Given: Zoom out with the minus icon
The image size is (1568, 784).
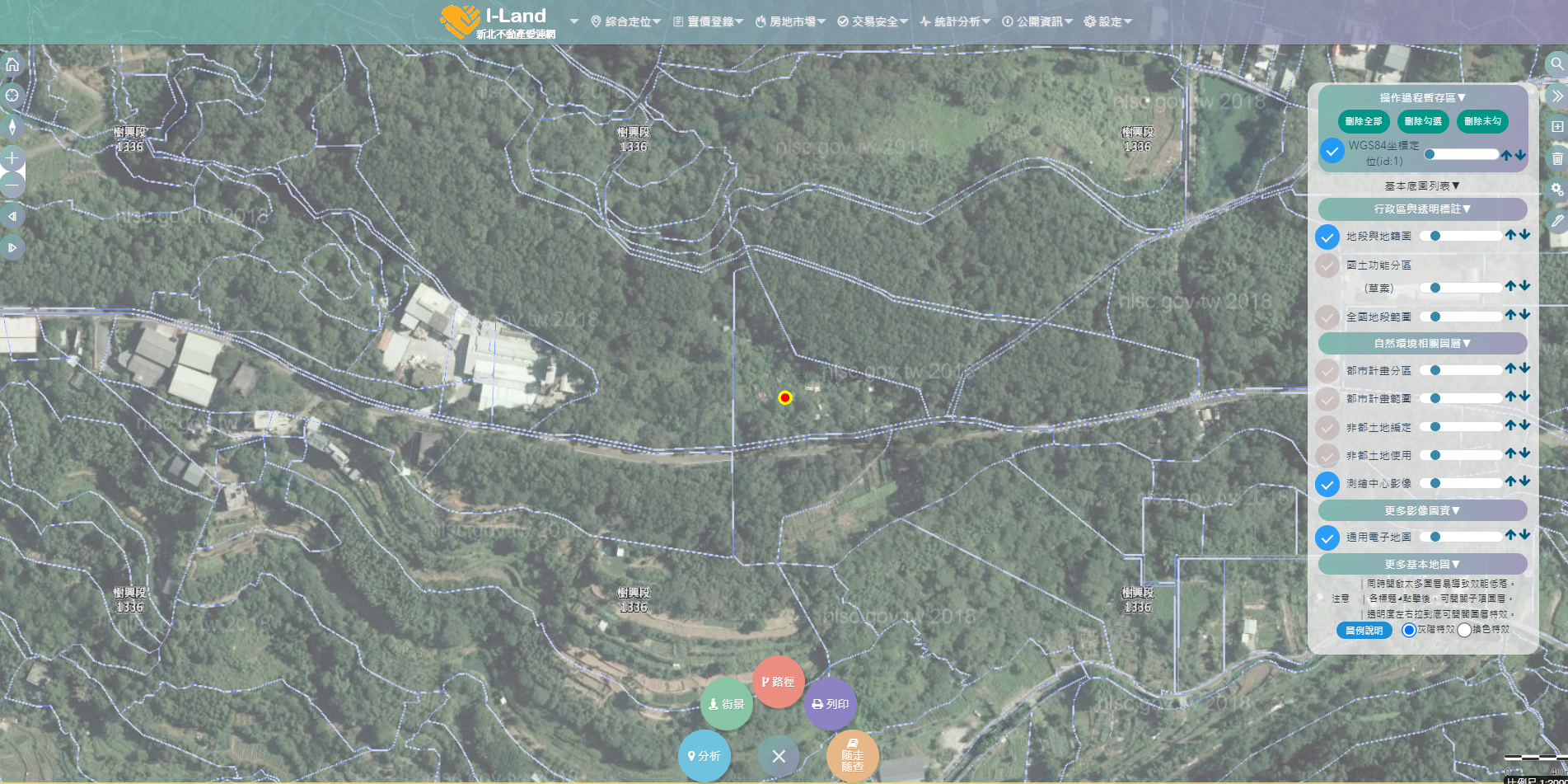Looking at the screenshot, I should click(12, 185).
